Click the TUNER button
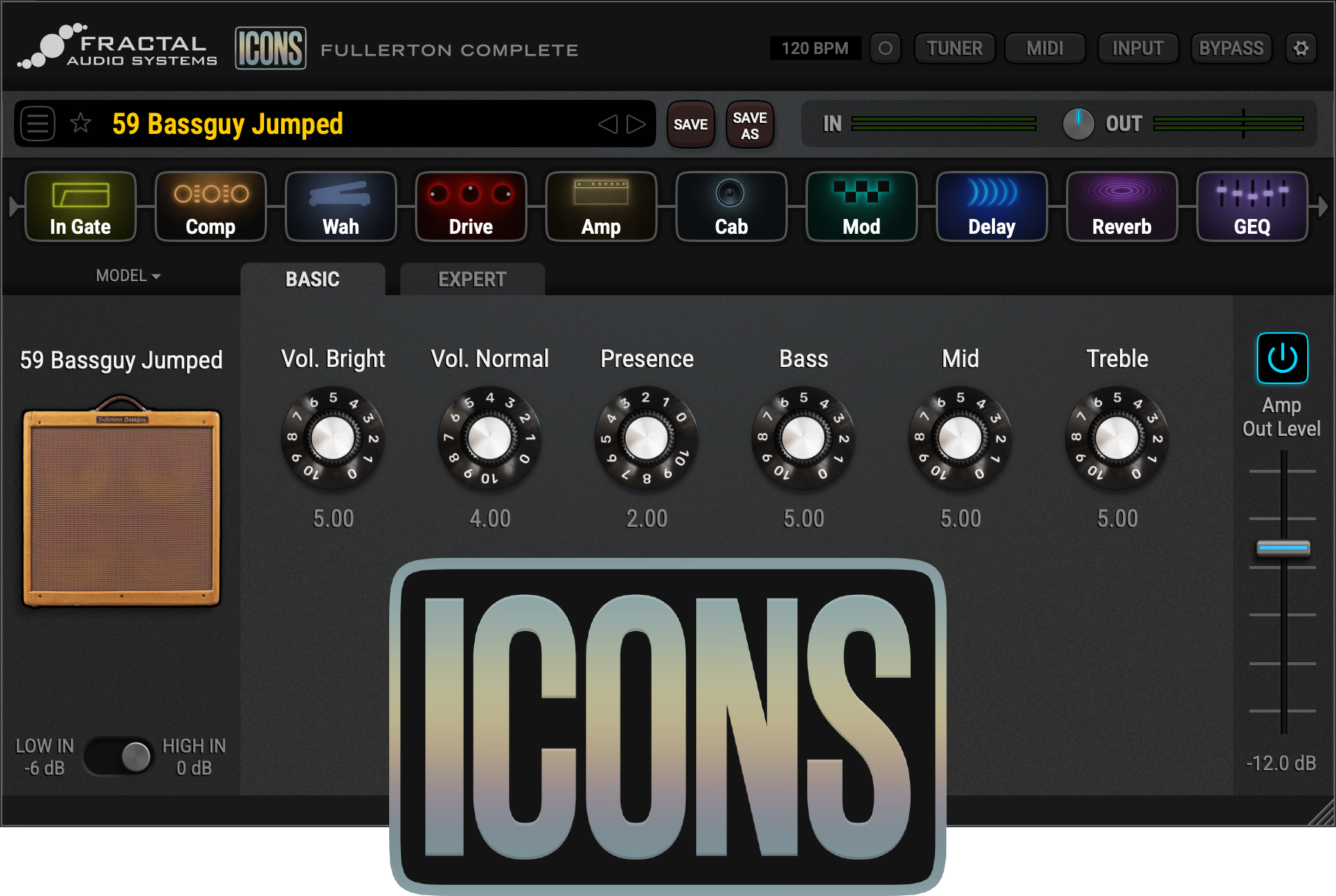The width and height of the screenshot is (1336, 896). pos(954,49)
